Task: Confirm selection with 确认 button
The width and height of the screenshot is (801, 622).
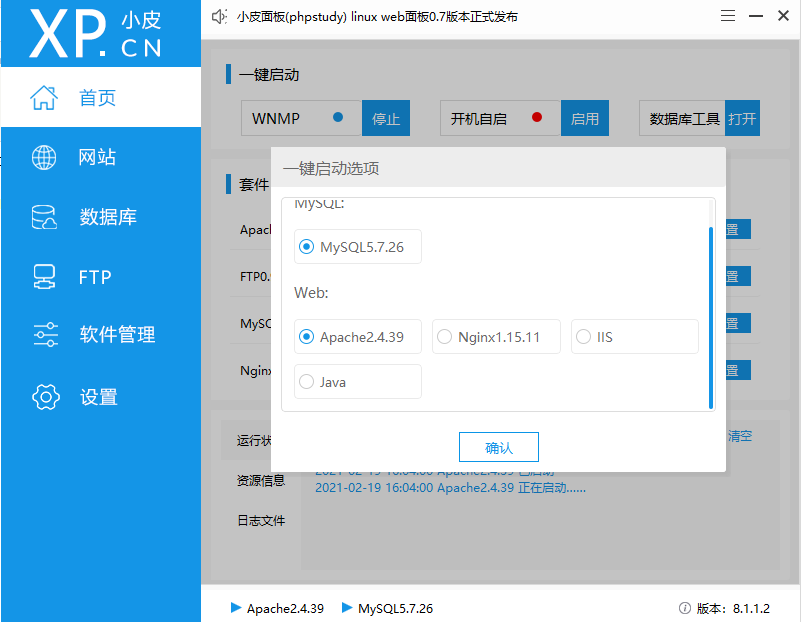Action: (498, 446)
